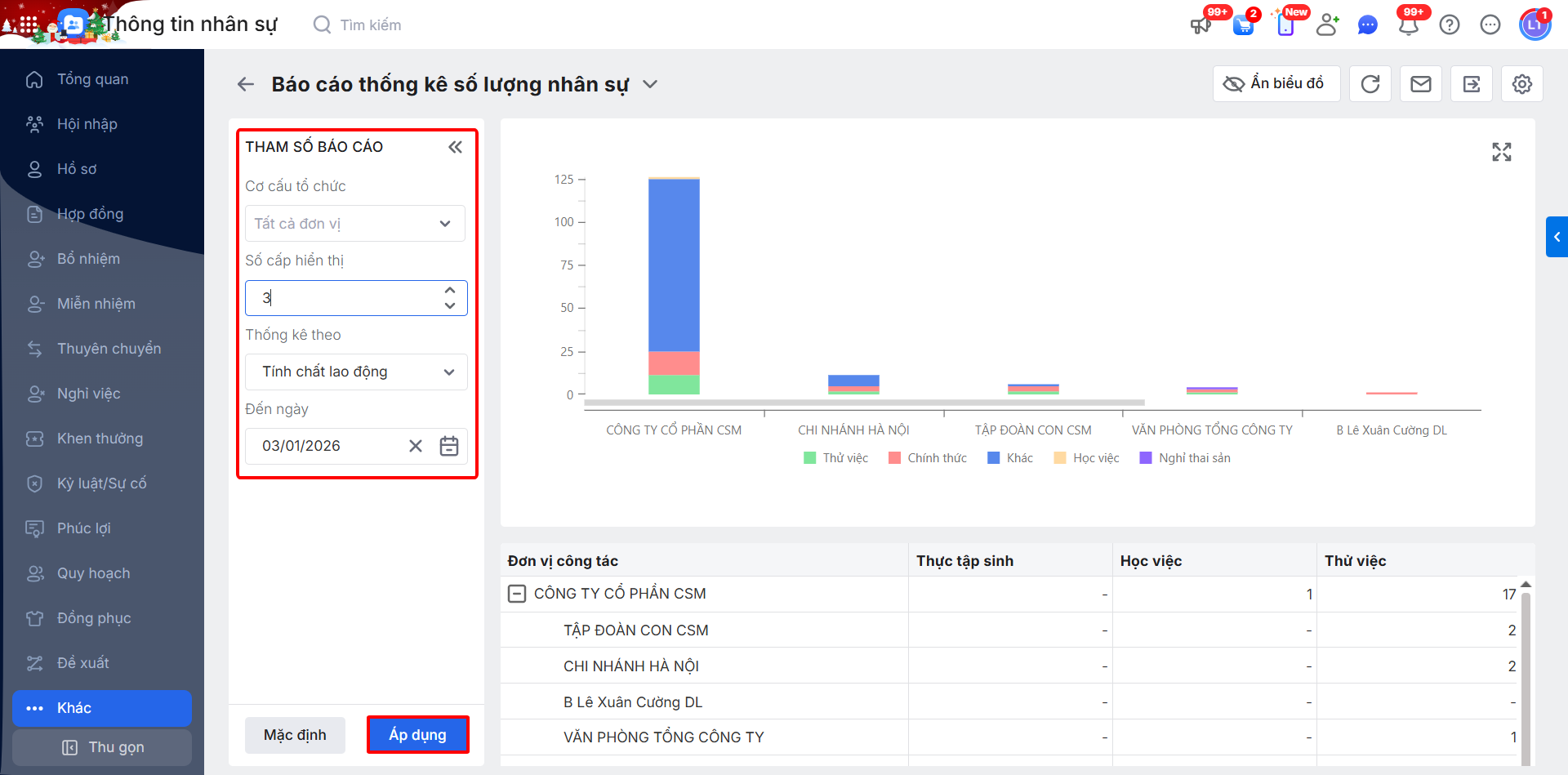Click the send email envelope icon
Image resolution: width=1568 pixels, height=775 pixels.
1421,84
